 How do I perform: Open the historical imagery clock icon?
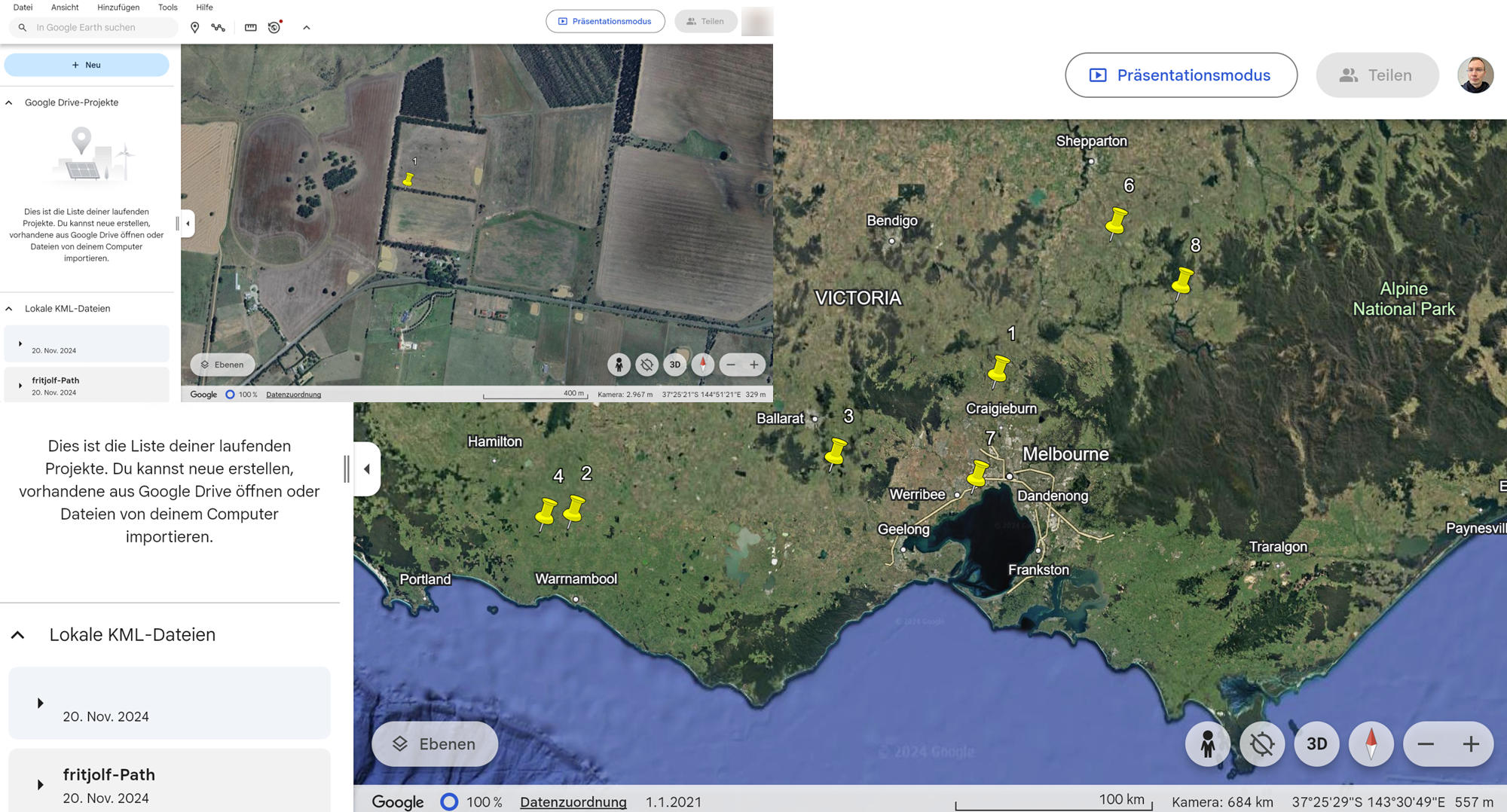(x=274, y=28)
